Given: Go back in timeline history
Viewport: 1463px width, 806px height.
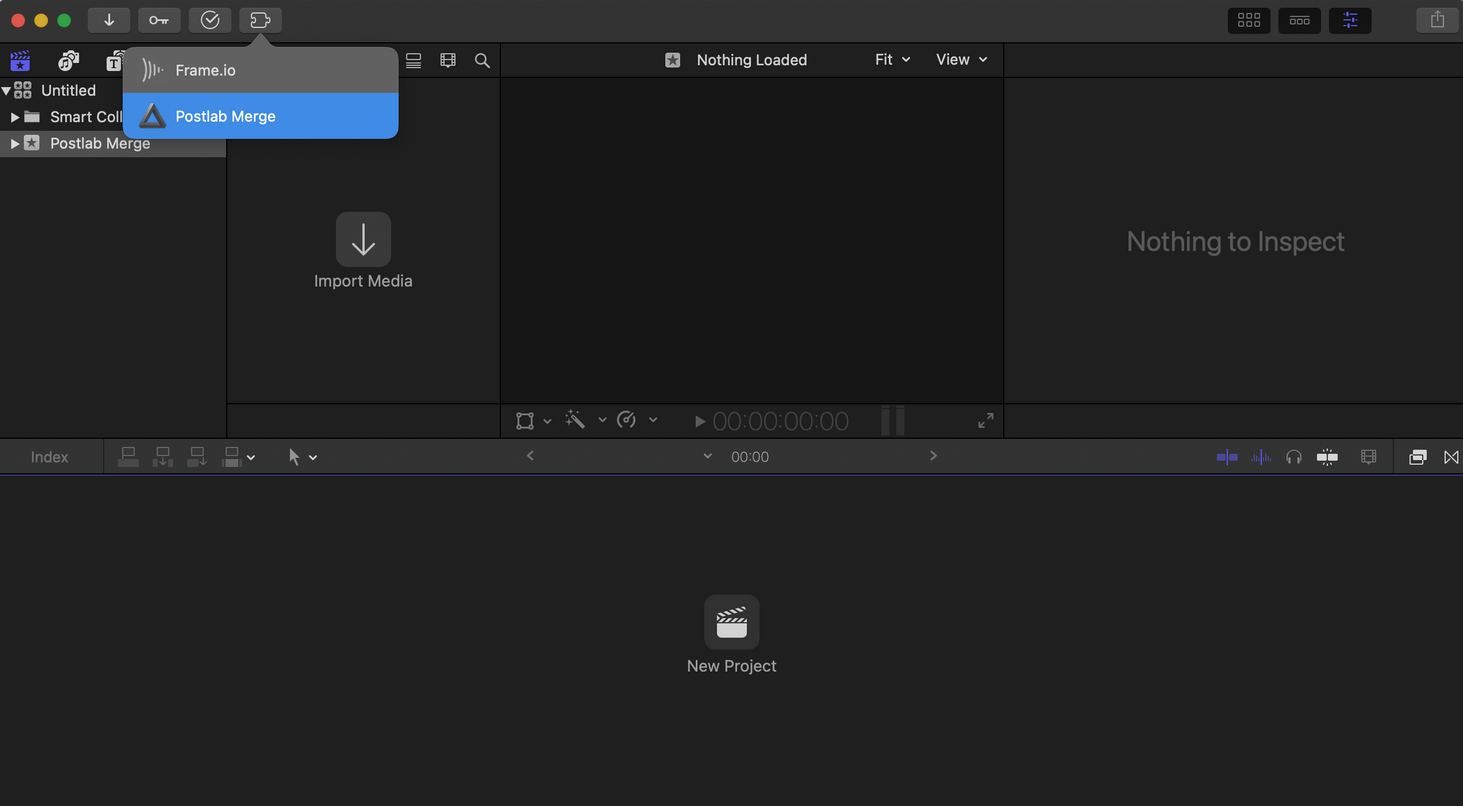Looking at the screenshot, I should coord(530,456).
